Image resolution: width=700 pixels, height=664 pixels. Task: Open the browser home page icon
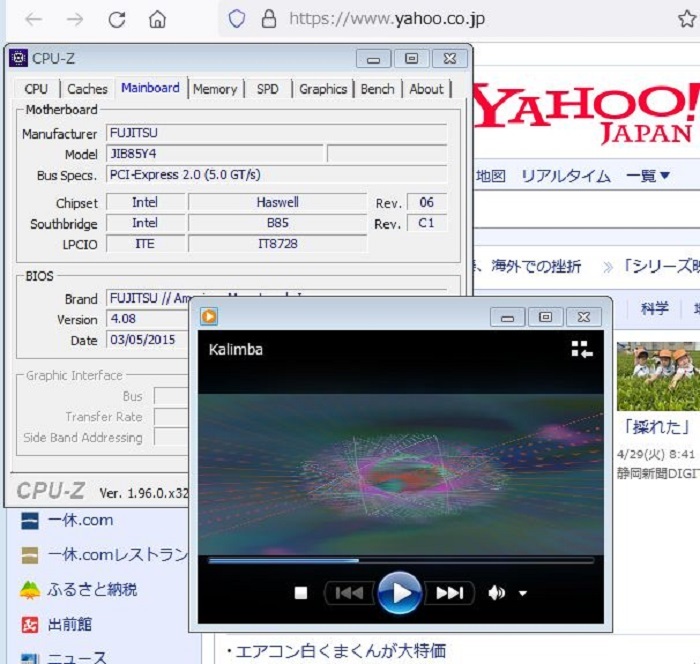[x=157, y=20]
